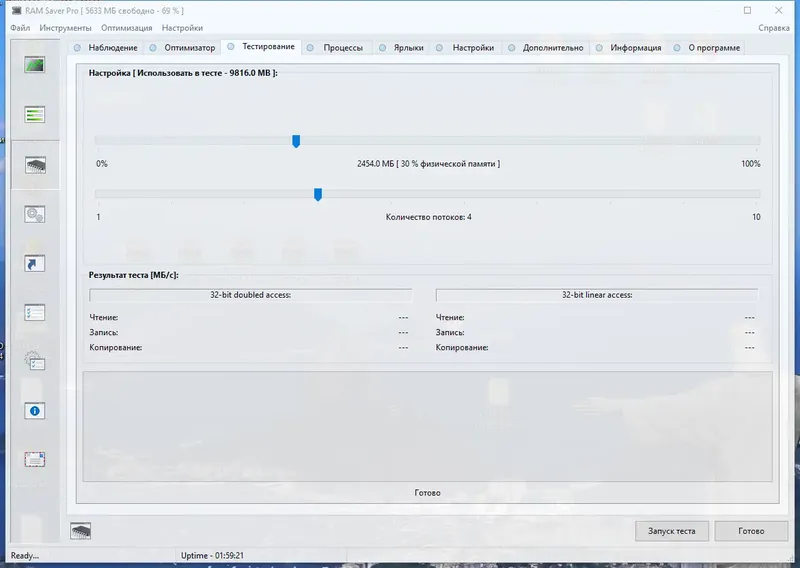
Task: Open the processes gears sidebar icon
Action: point(35,214)
